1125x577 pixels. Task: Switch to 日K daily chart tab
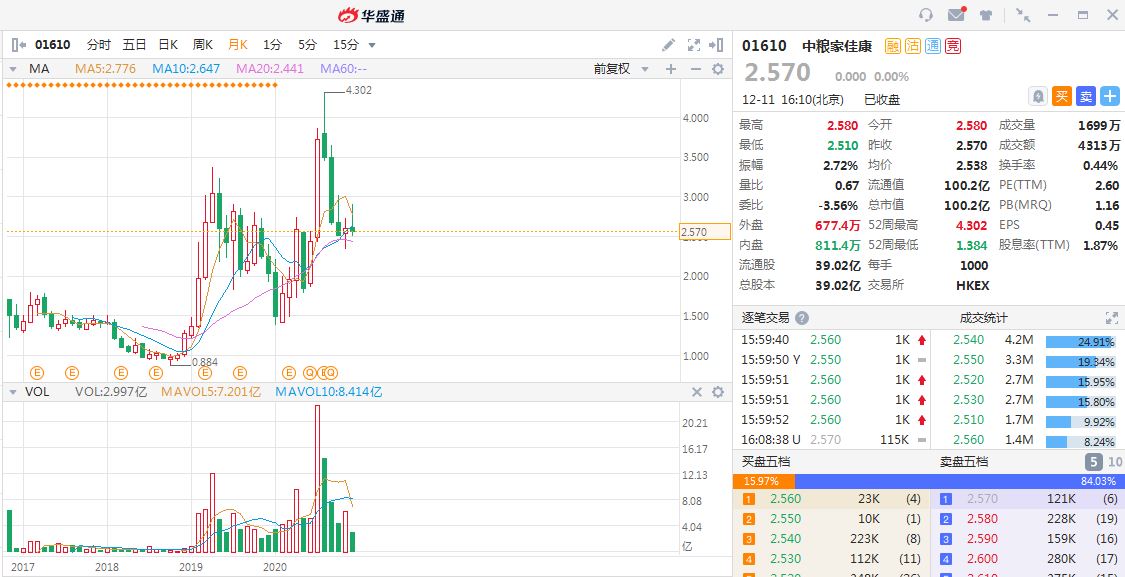pos(167,45)
